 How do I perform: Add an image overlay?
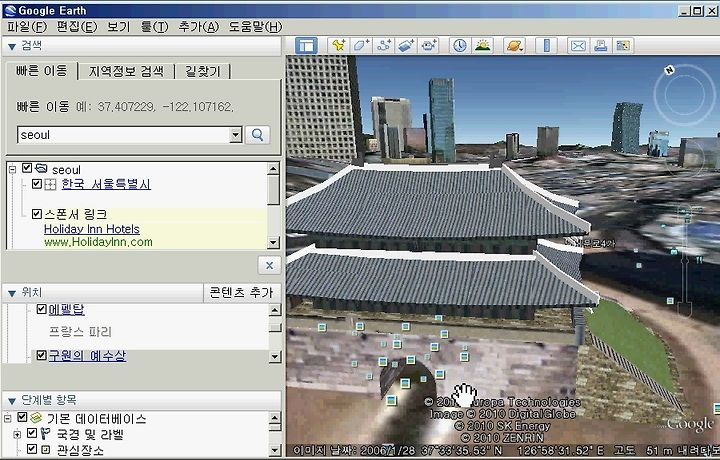pos(406,45)
